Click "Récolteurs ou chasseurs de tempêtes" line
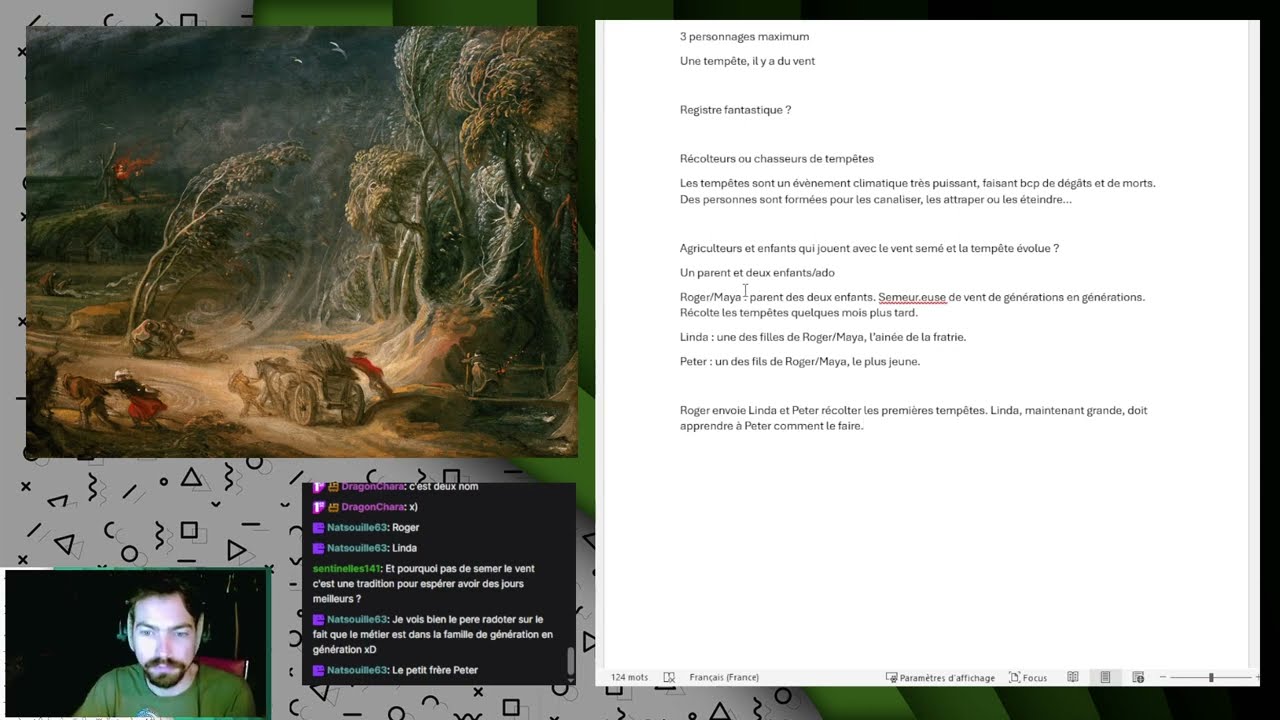 point(777,159)
